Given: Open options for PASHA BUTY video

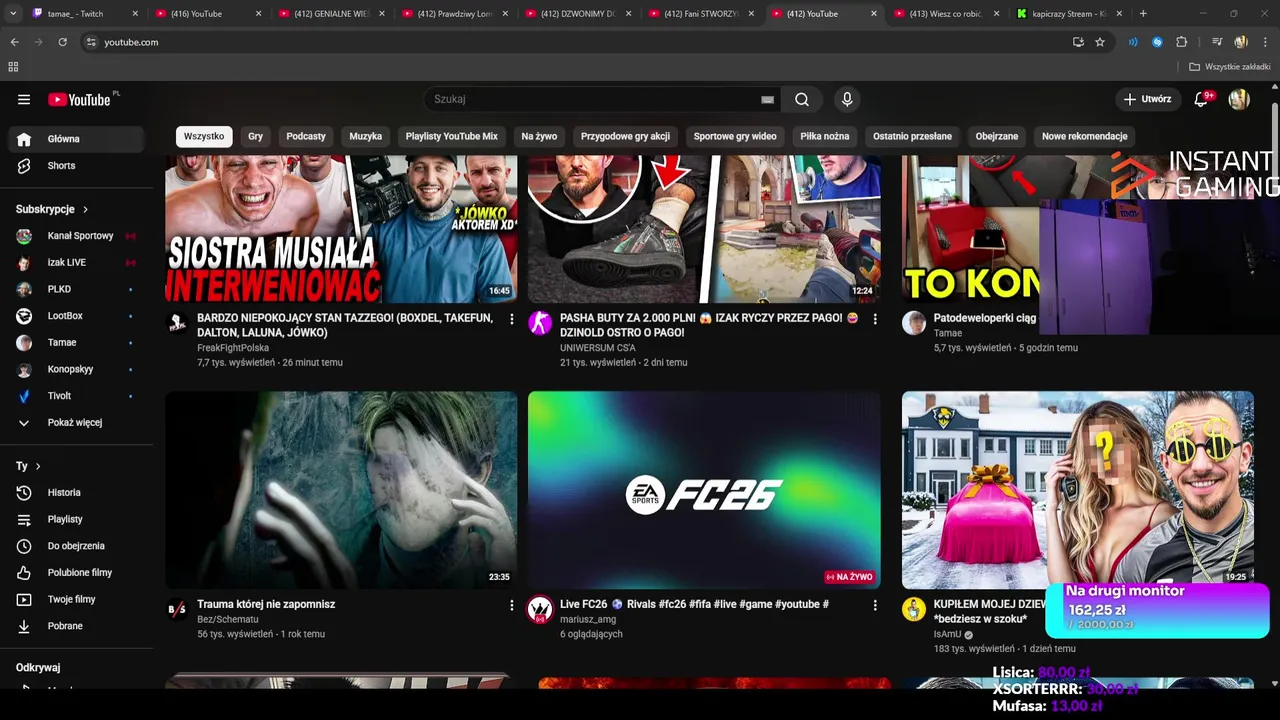Looking at the screenshot, I should pos(875,319).
